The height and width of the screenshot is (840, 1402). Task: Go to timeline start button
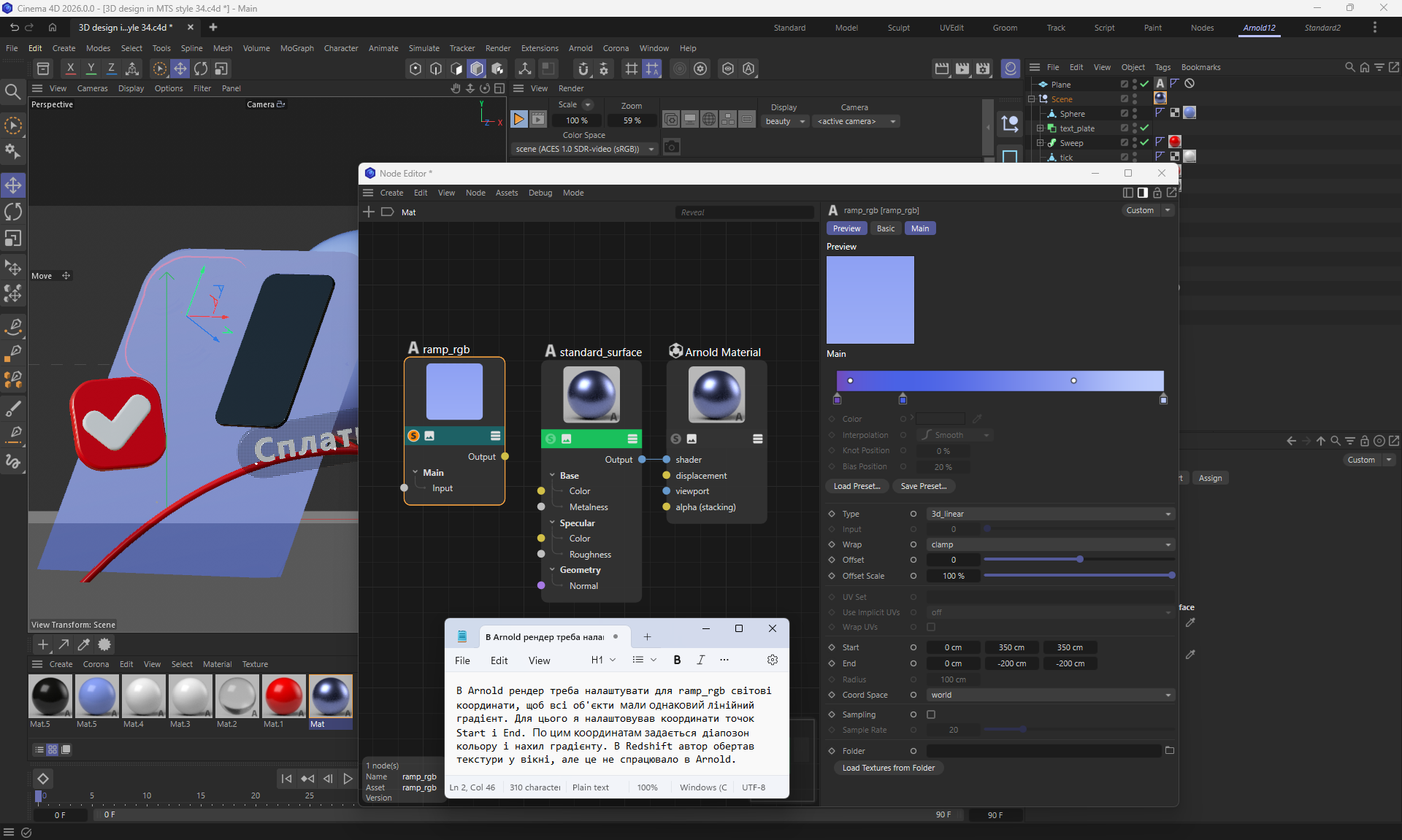[286, 779]
